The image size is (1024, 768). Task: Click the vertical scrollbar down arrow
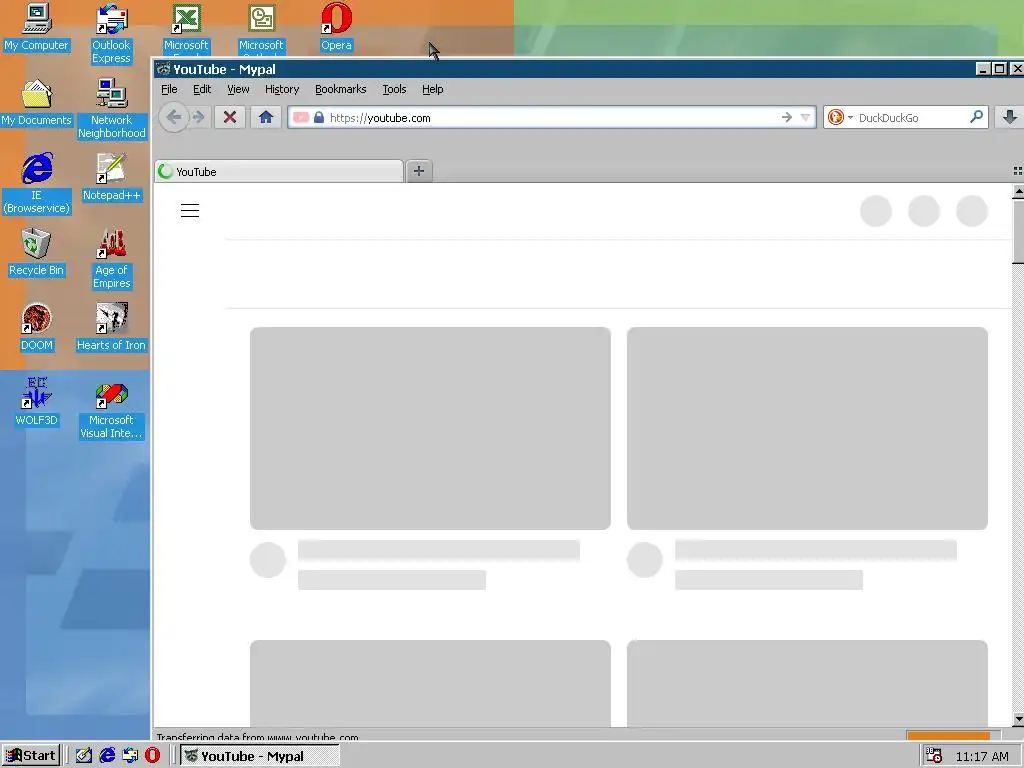tap(1018, 719)
